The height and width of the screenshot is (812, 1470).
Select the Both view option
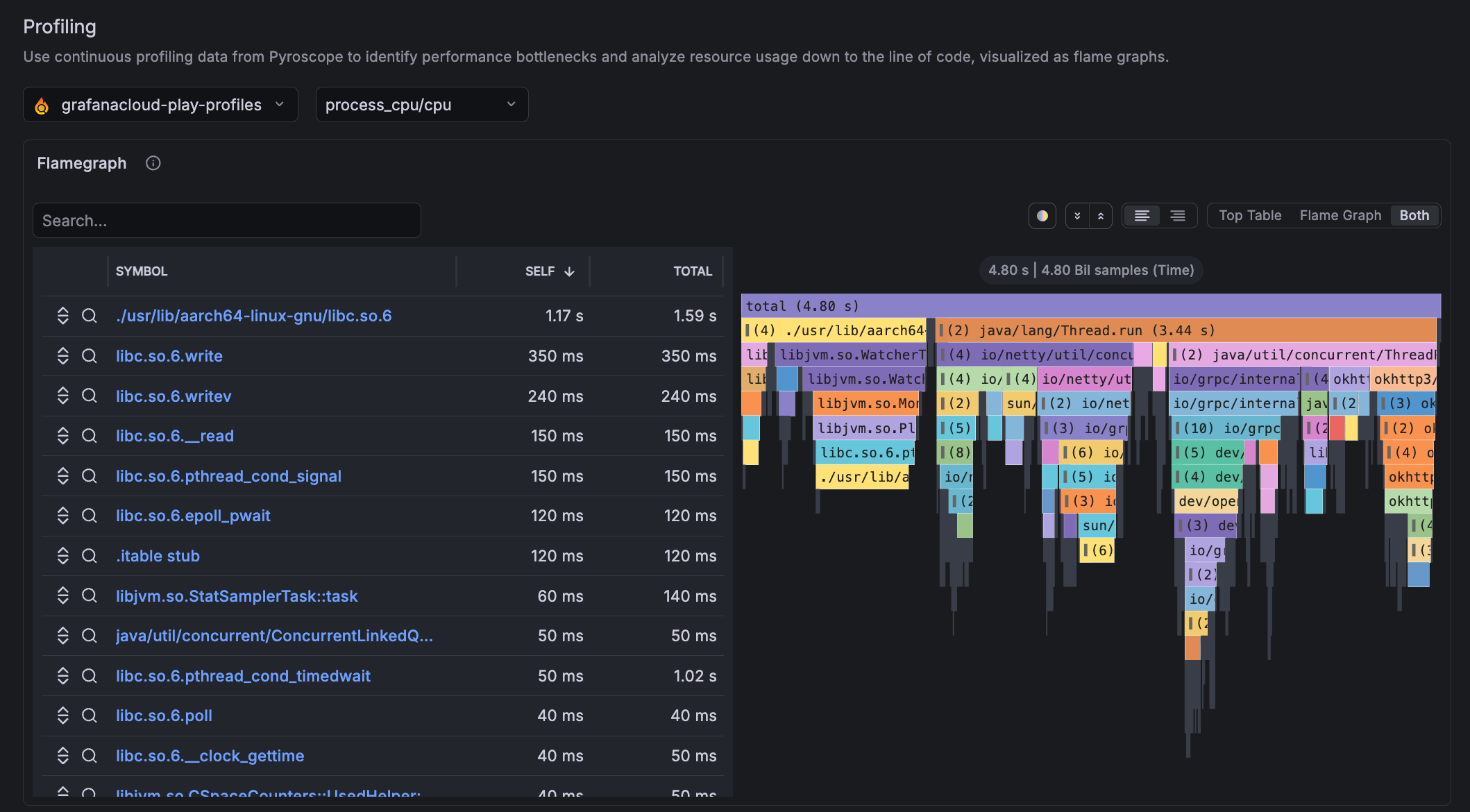[1414, 216]
